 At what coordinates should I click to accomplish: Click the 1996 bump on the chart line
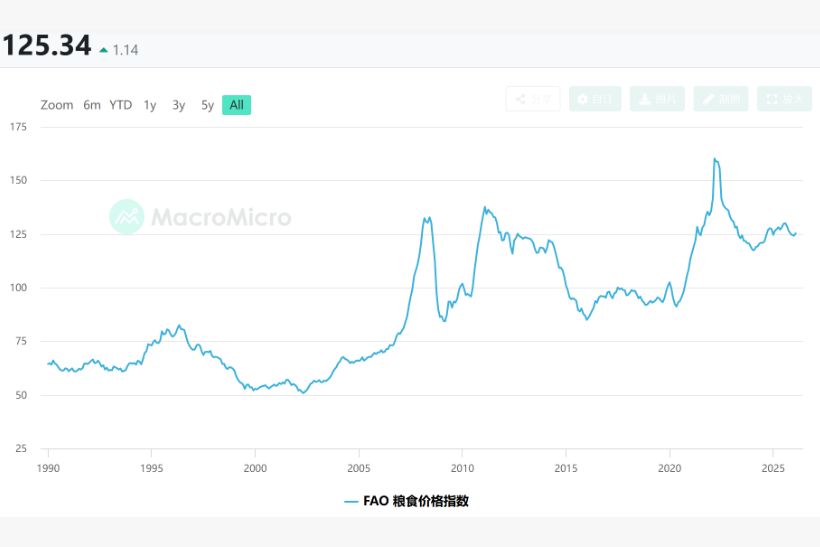[179, 326]
